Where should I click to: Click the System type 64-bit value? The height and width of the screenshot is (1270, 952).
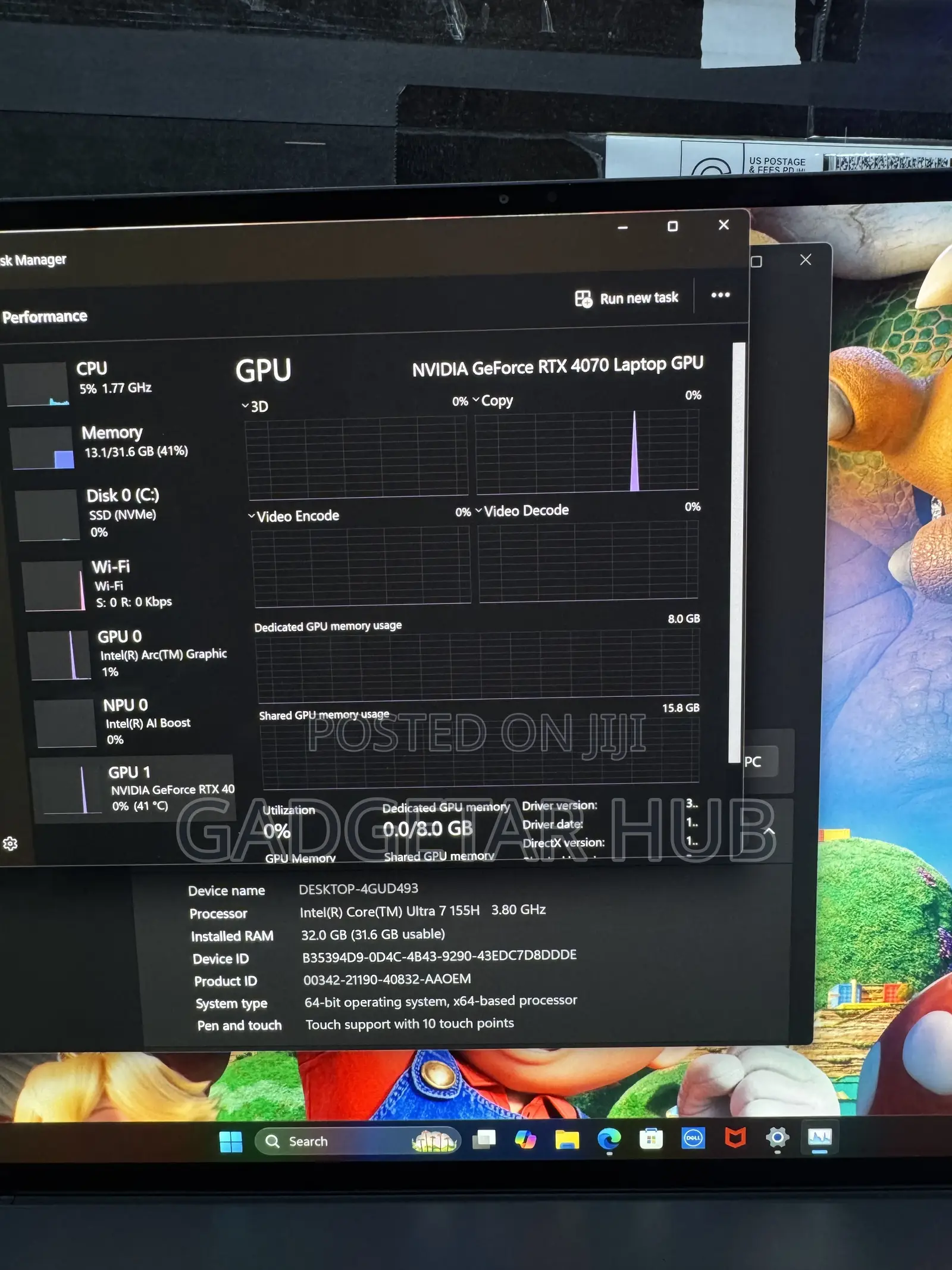[441, 1001]
